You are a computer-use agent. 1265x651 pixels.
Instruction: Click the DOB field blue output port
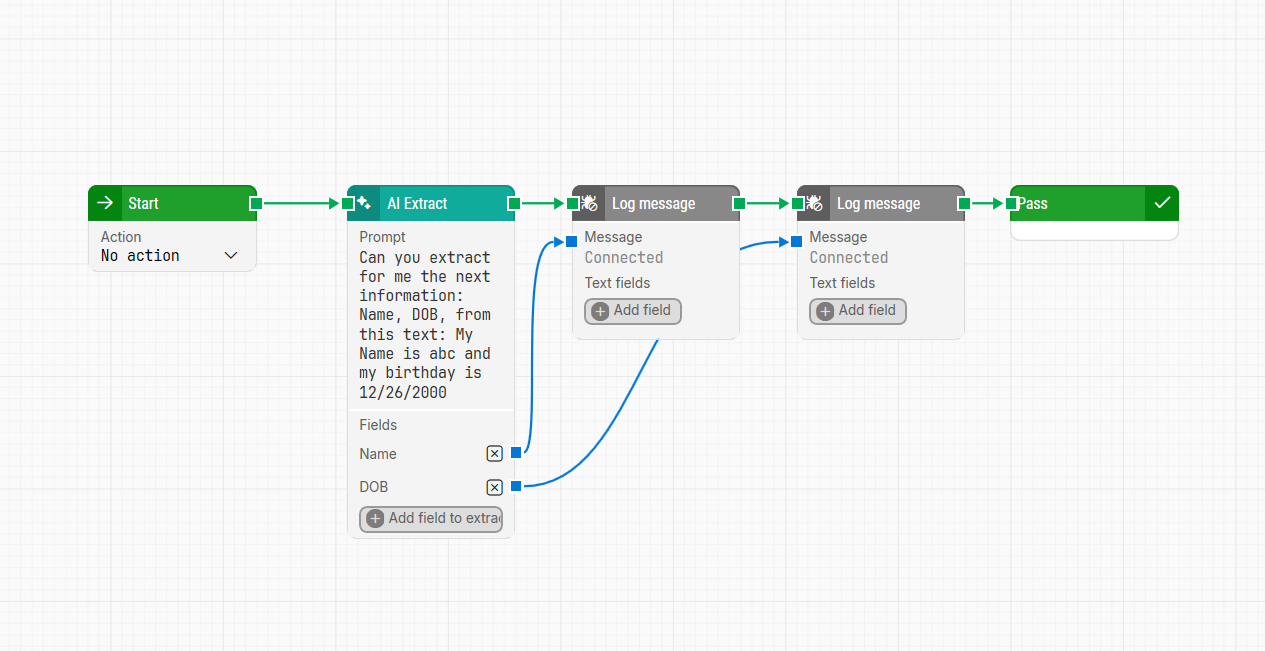(x=516, y=486)
